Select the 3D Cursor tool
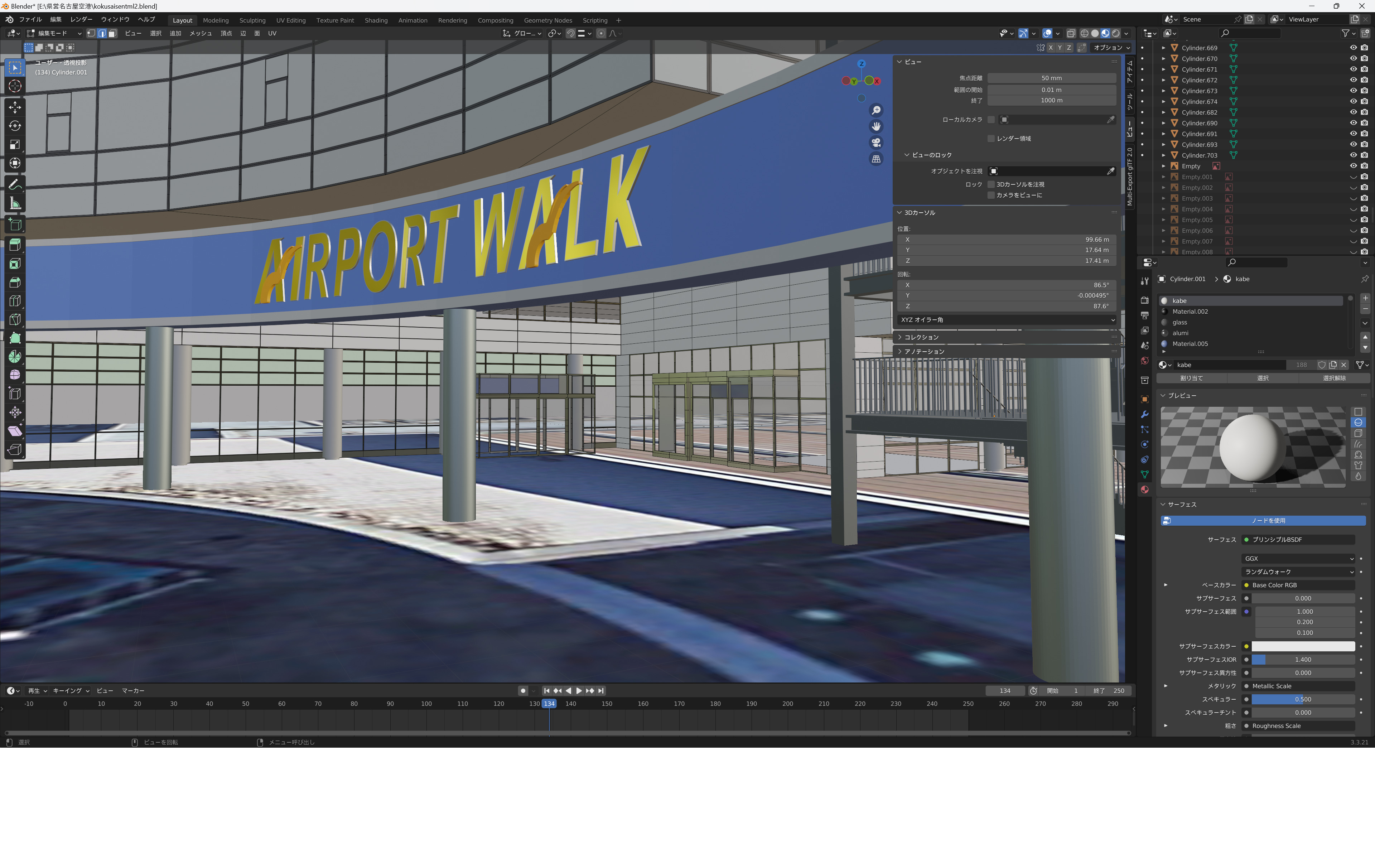 15,86
